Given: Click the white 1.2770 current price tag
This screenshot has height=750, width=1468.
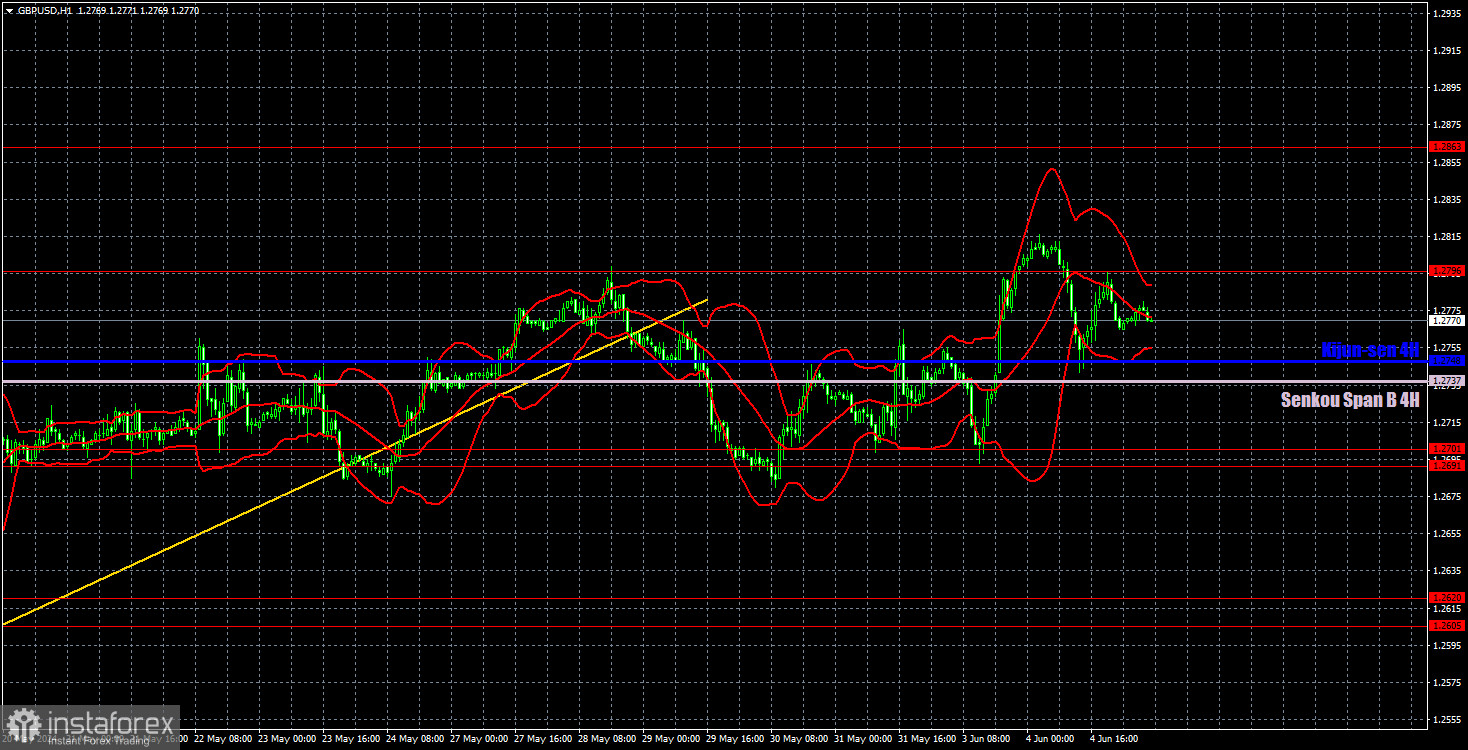Looking at the screenshot, I should [1448, 321].
